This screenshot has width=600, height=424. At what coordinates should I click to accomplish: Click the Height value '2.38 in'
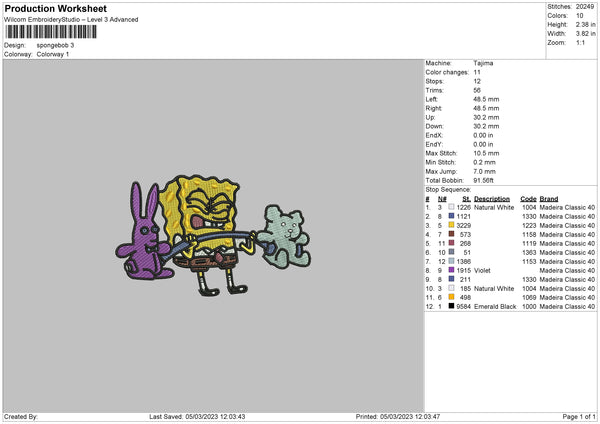click(585, 24)
